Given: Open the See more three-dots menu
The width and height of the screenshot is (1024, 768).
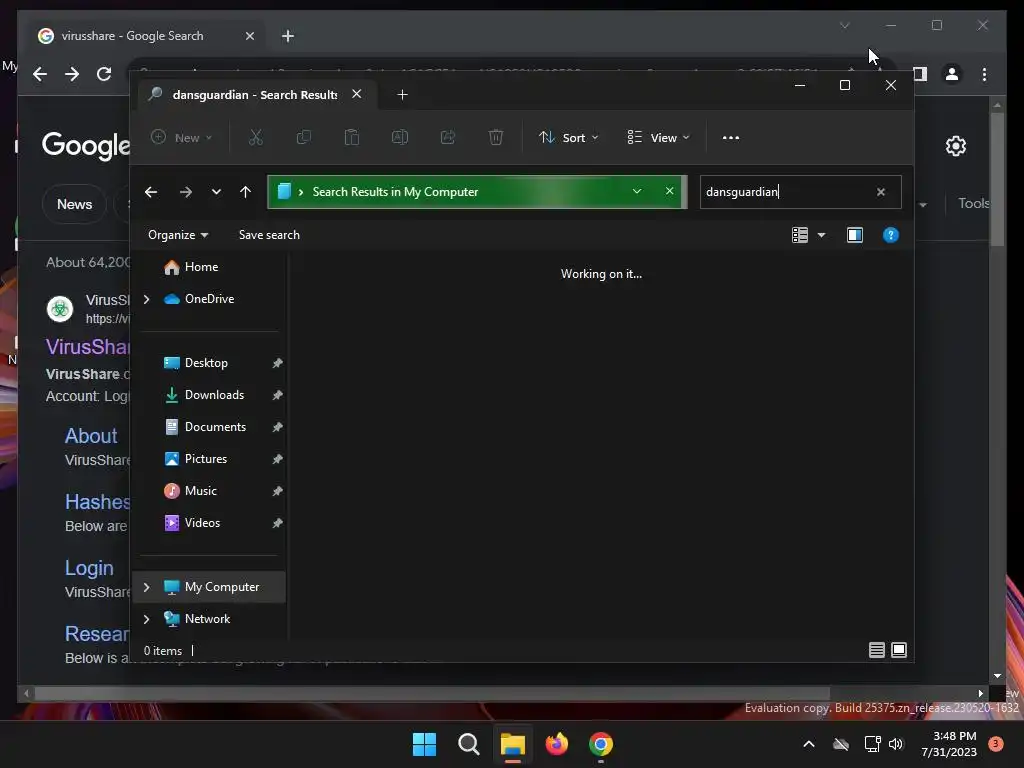Looking at the screenshot, I should click(x=731, y=138).
